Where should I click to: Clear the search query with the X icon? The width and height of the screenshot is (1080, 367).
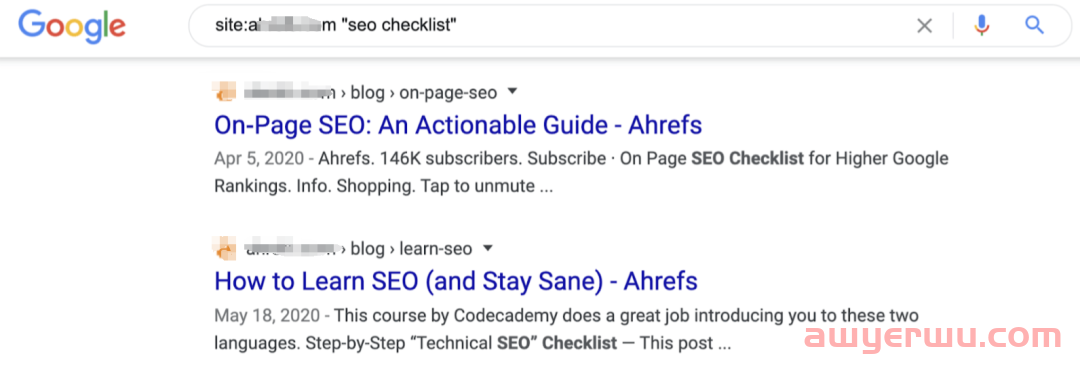924,26
